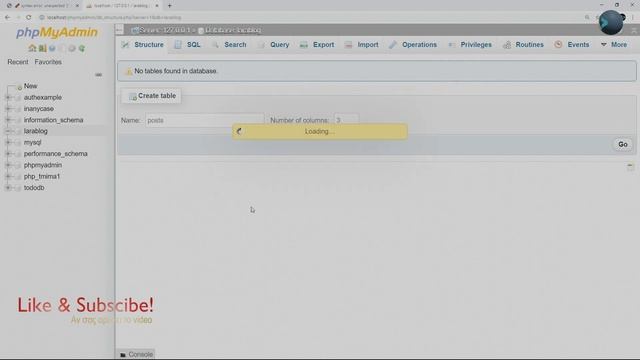Click the phpMyAdmin logo
The image size is (640, 360).
(x=57, y=32)
